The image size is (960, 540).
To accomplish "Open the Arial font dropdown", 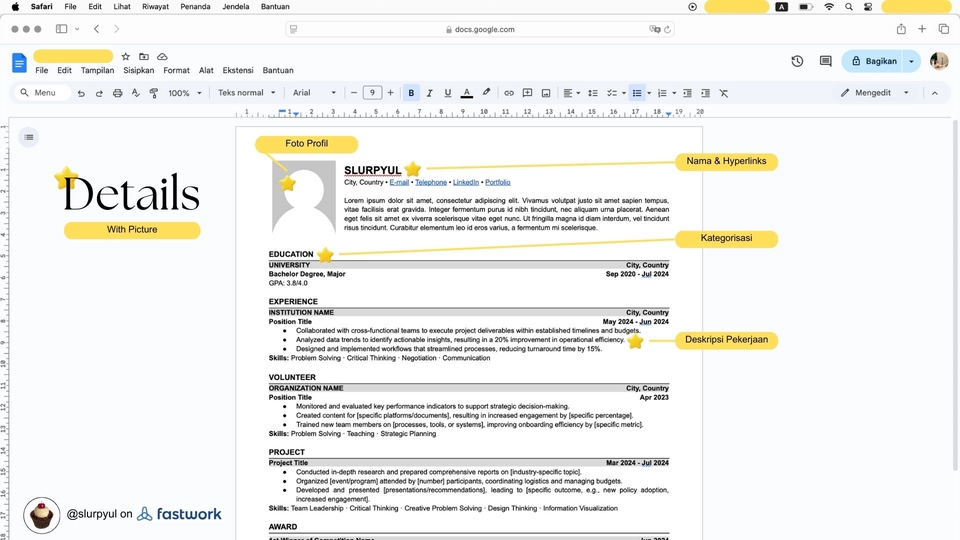I will (x=314, y=93).
